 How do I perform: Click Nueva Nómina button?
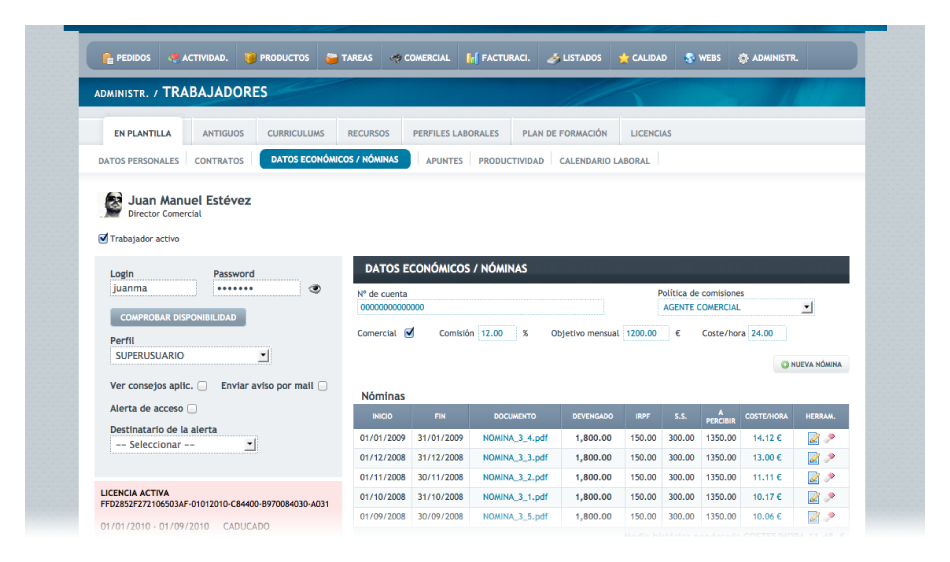811,365
